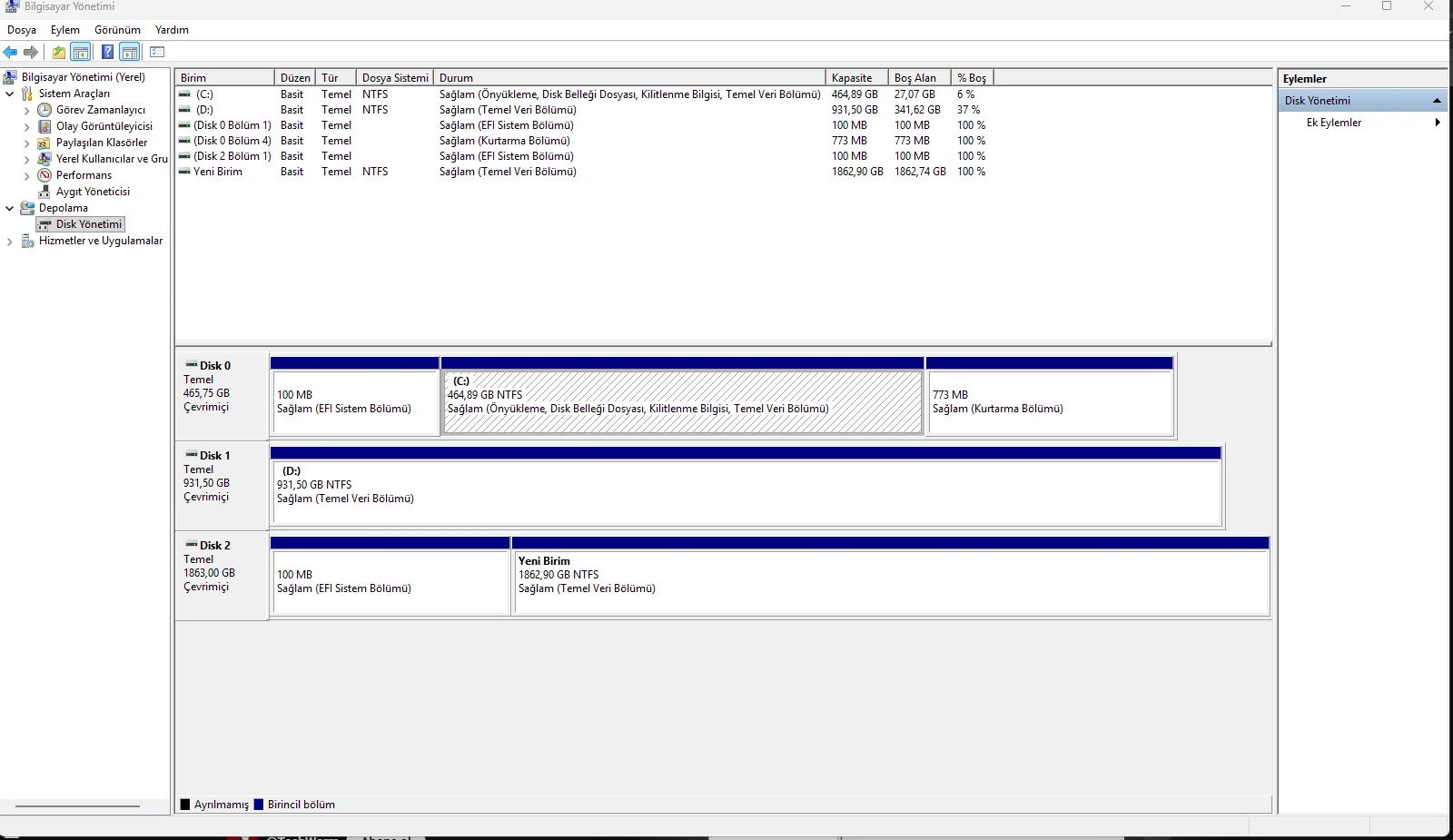Select the Sistem Araçları tools icon

point(27,94)
